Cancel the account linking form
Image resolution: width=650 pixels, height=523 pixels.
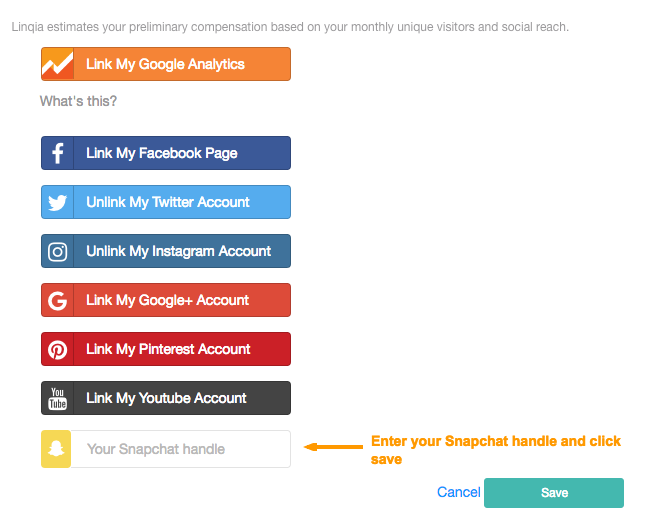pos(458,492)
